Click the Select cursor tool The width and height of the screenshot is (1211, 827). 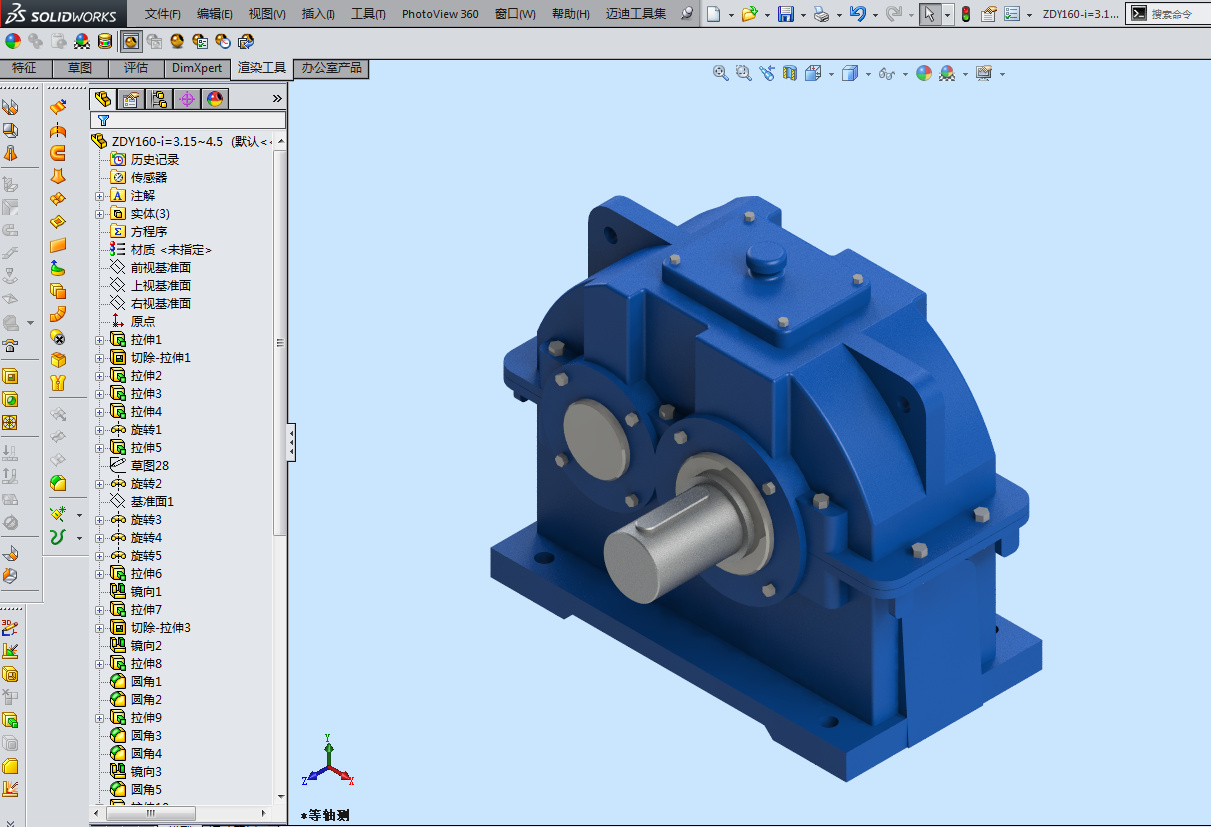point(930,14)
